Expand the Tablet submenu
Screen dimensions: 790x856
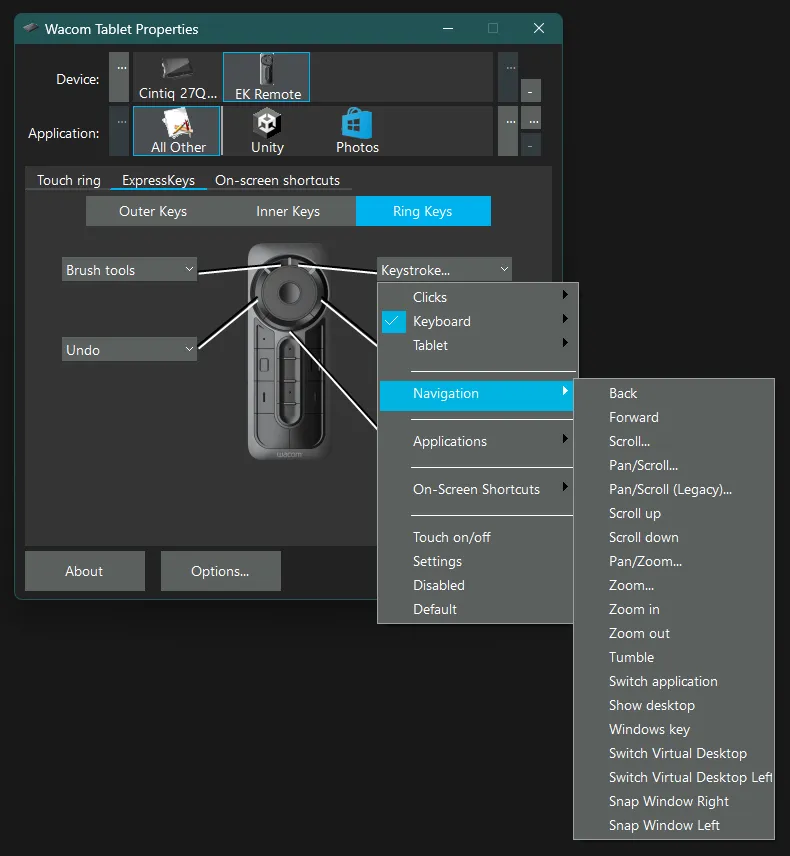(x=477, y=345)
